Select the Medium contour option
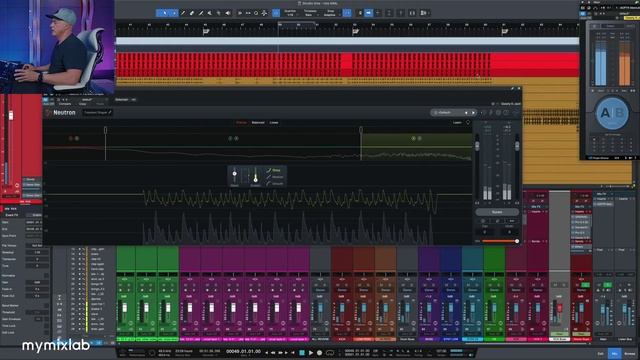Image resolution: width=640 pixels, height=360 pixels. coord(275,177)
